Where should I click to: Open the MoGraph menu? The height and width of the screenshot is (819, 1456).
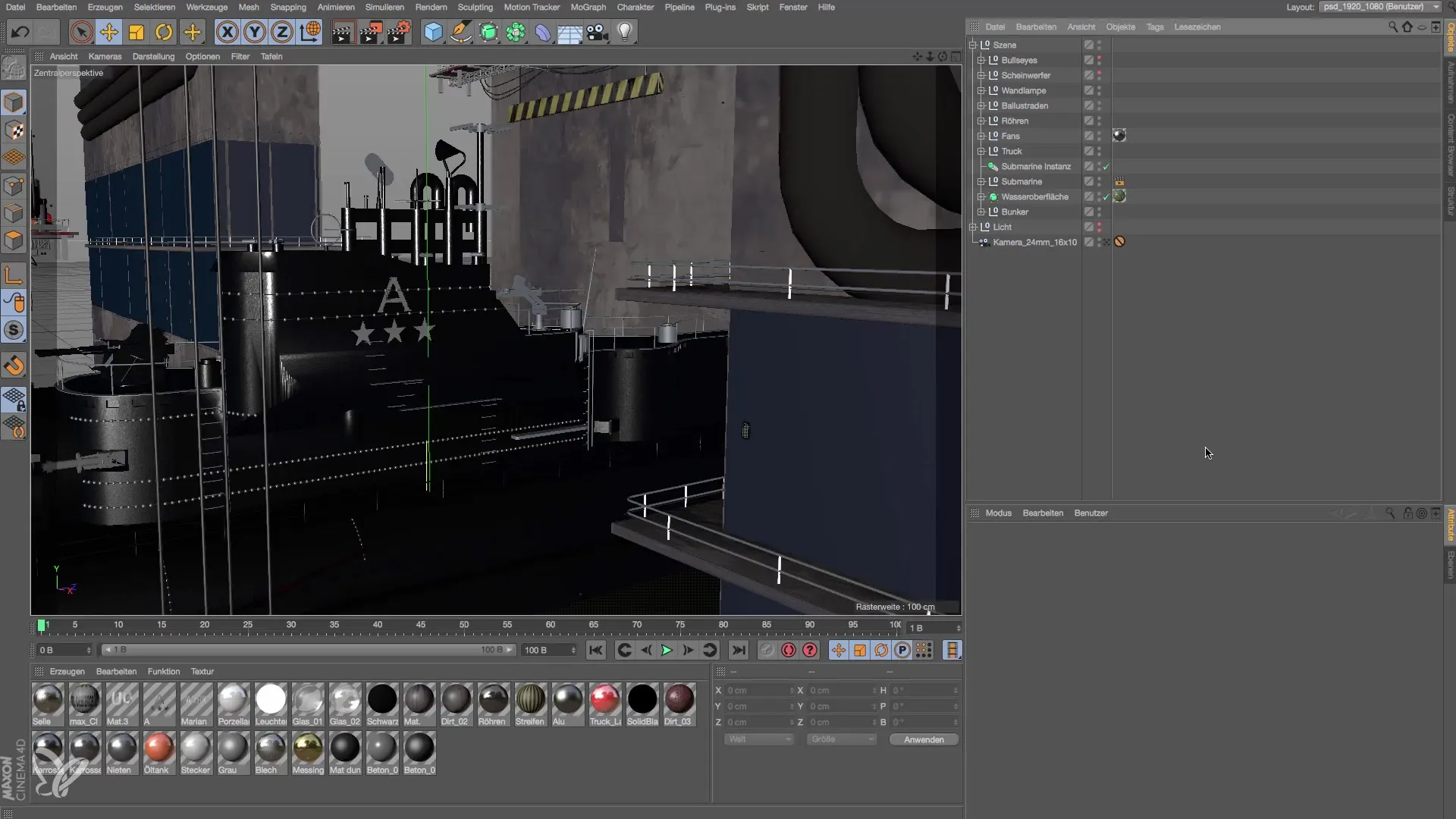point(588,7)
